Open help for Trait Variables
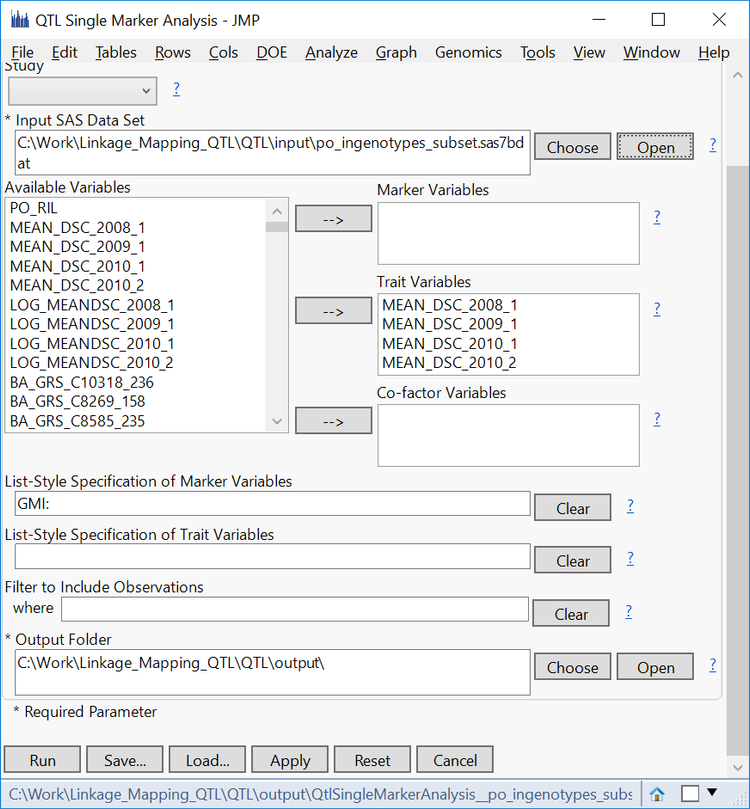 pyautogui.click(x=657, y=309)
